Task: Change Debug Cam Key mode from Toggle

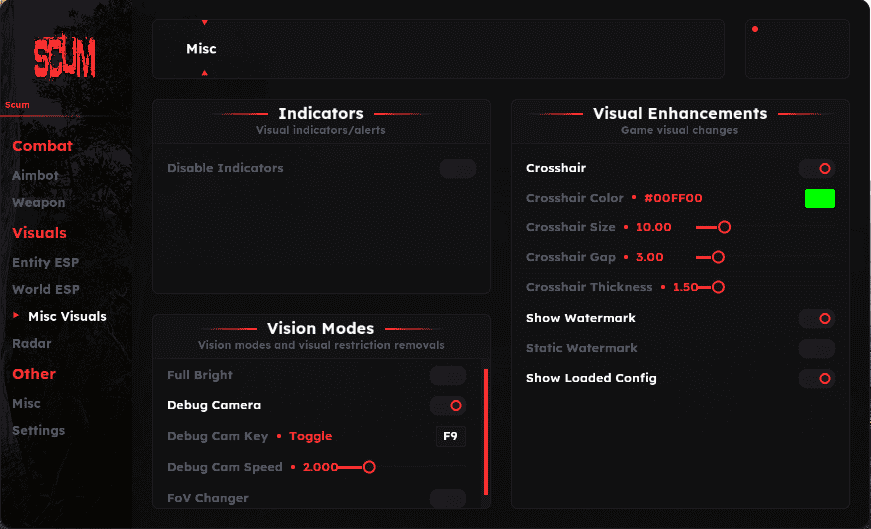Action: 311,436
